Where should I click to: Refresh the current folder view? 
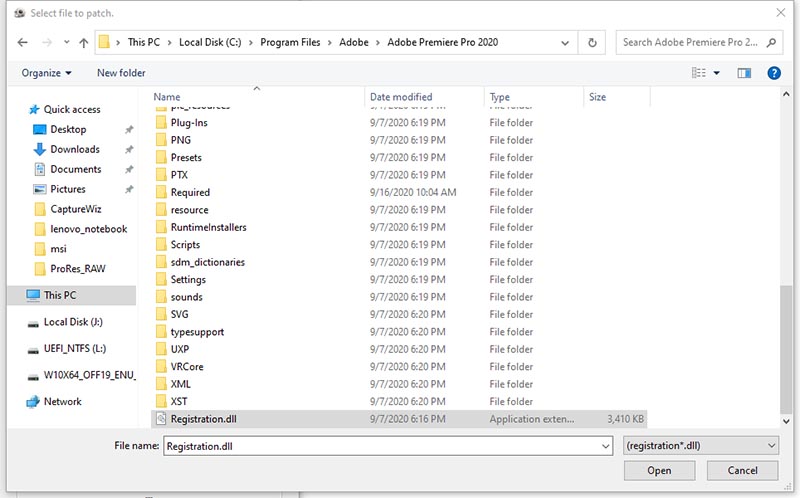click(x=592, y=43)
